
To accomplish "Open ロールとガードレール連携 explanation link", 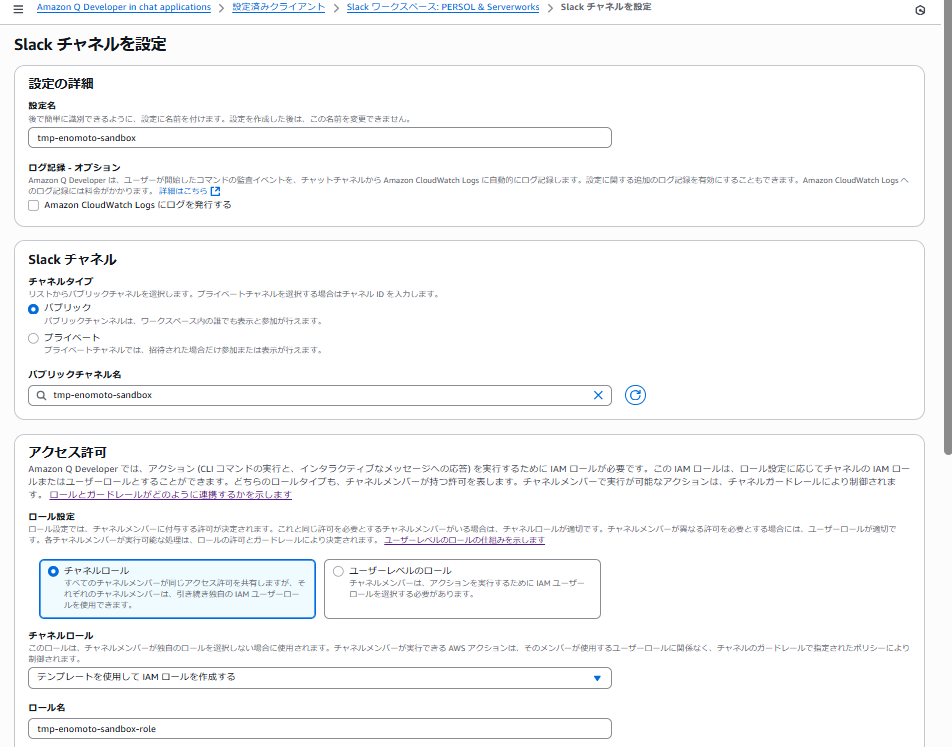I will tap(171, 495).
